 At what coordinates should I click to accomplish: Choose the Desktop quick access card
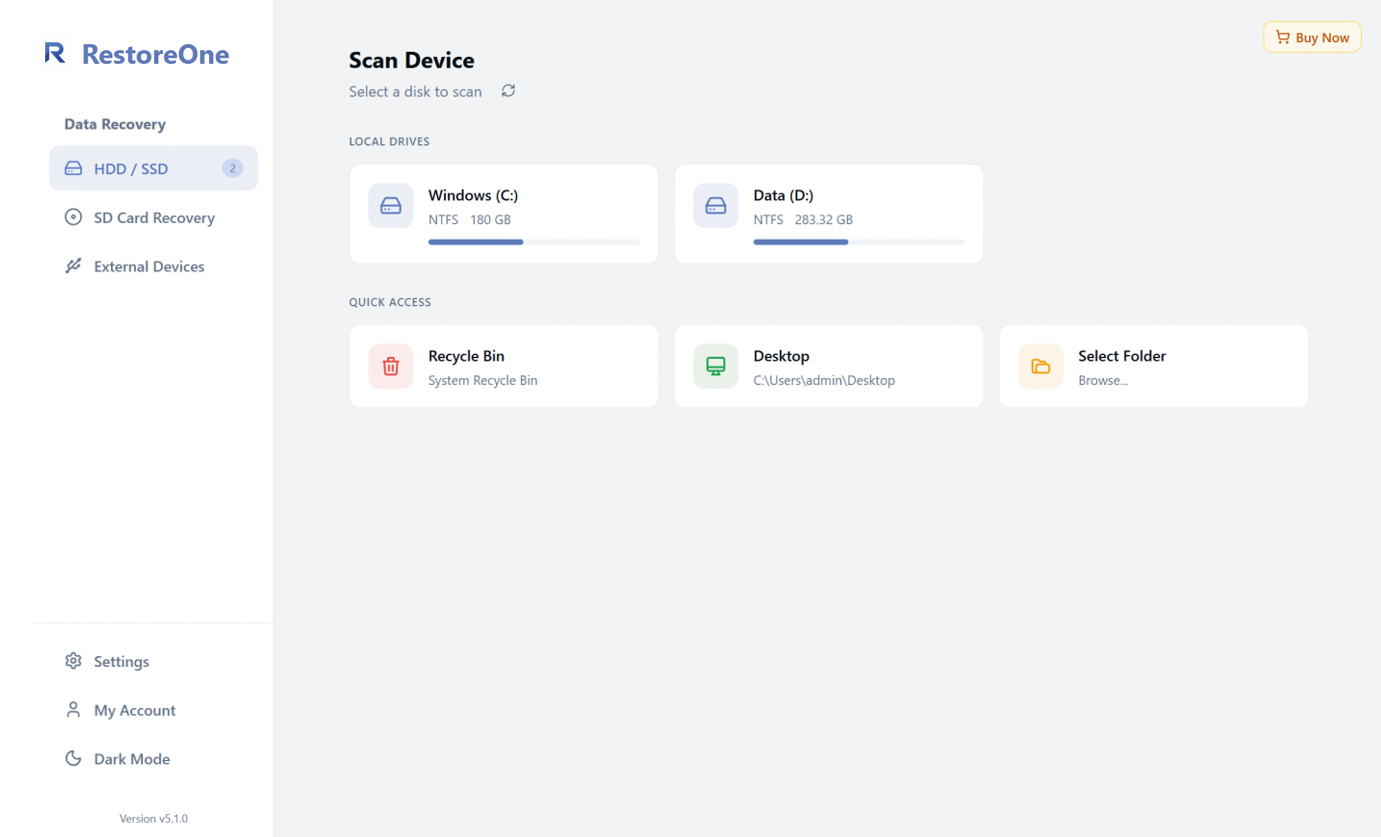(x=829, y=366)
